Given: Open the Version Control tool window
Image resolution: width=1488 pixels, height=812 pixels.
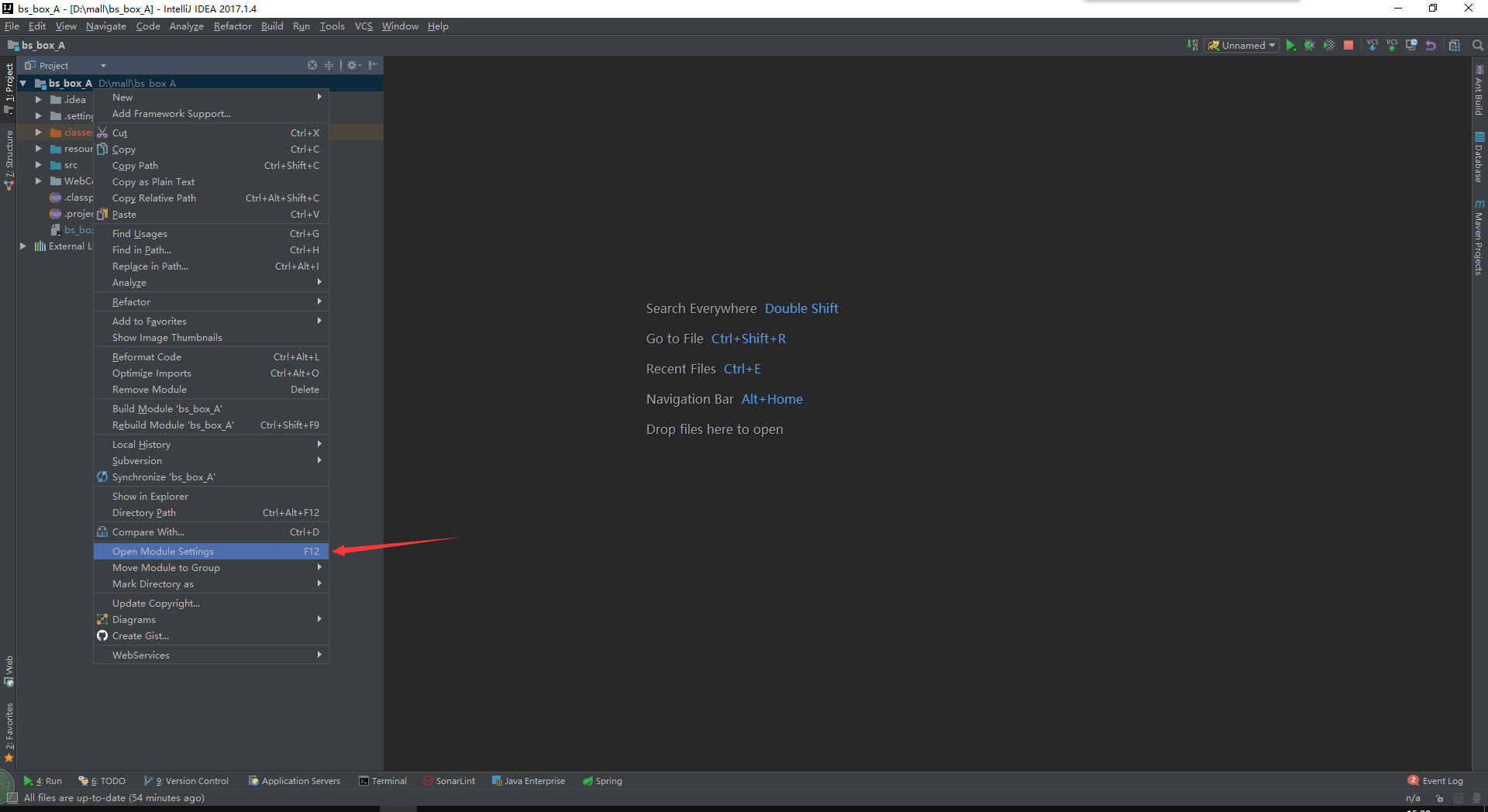Looking at the screenshot, I should coord(186,781).
